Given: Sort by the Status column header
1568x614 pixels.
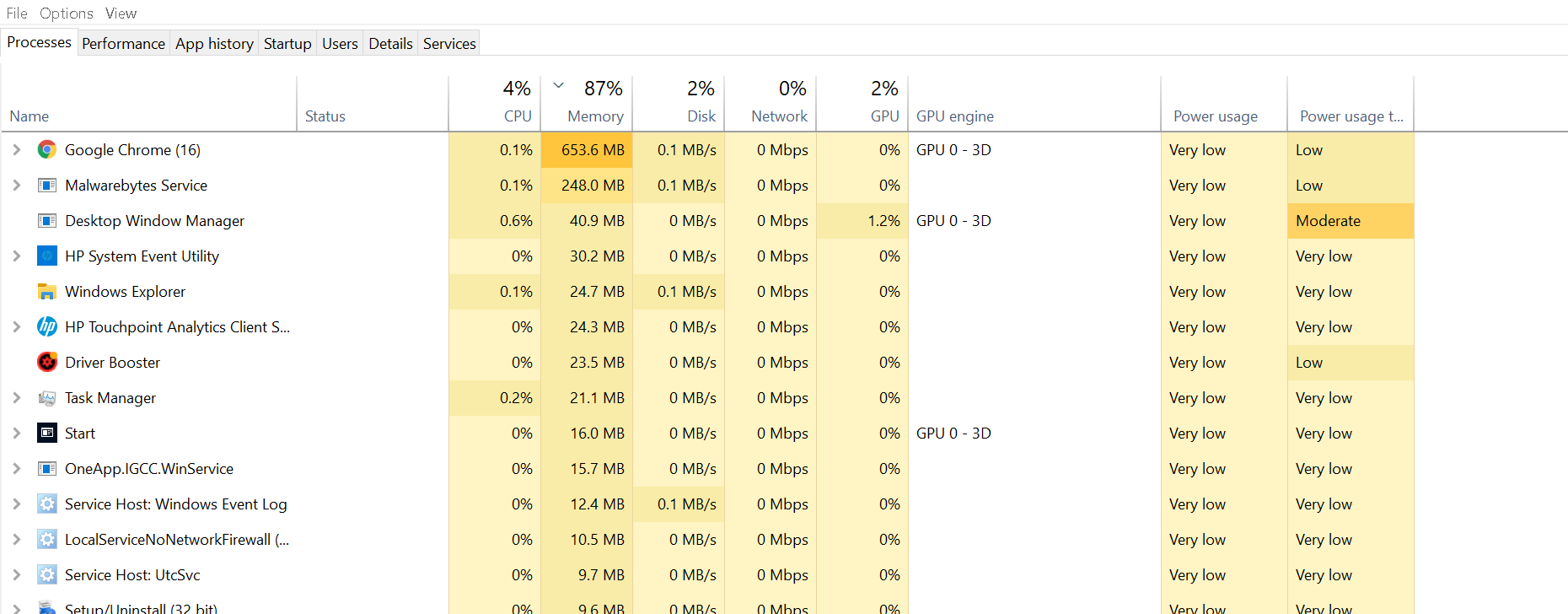Looking at the screenshot, I should (373, 104).
